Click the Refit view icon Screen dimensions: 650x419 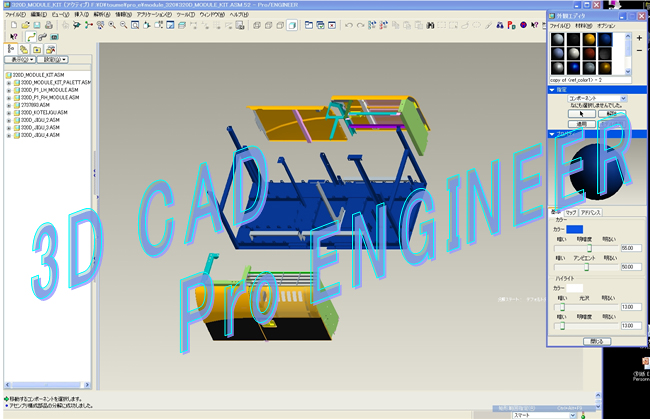tap(135, 25)
